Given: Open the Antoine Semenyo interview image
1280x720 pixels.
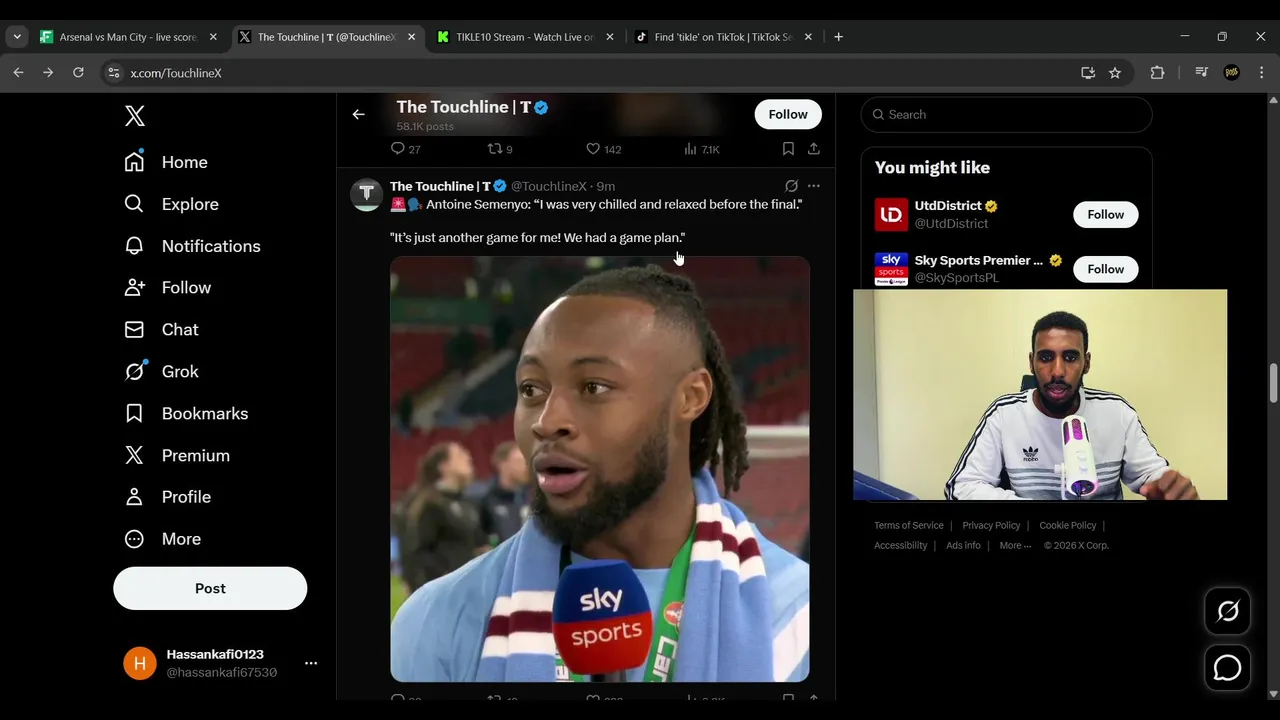Looking at the screenshot, I should pyautogui.click(x=600, y=469).
